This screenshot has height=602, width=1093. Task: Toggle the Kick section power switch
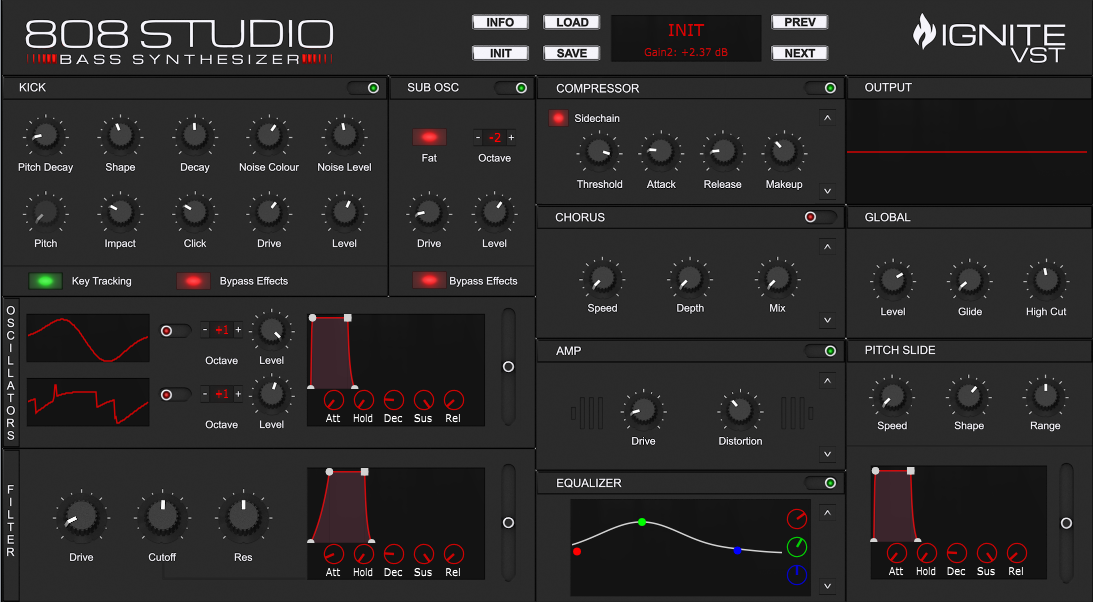click(x=363, y=88)
